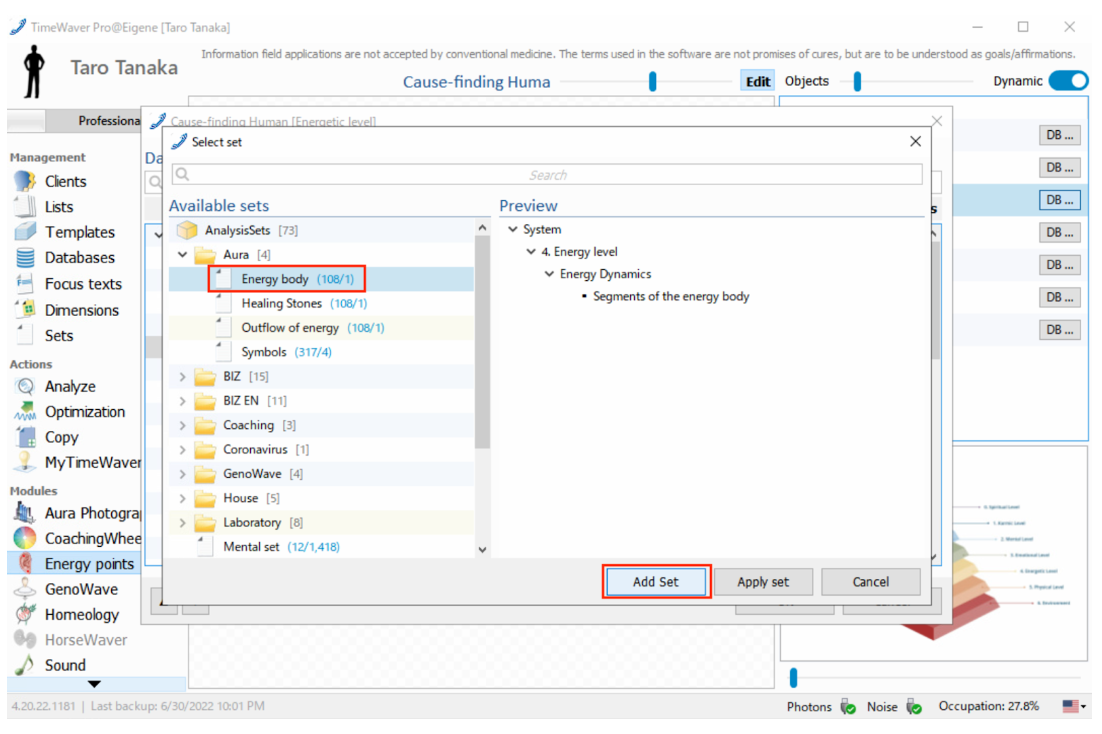Open Clients in Management sidebar

(x=65, y=181)
